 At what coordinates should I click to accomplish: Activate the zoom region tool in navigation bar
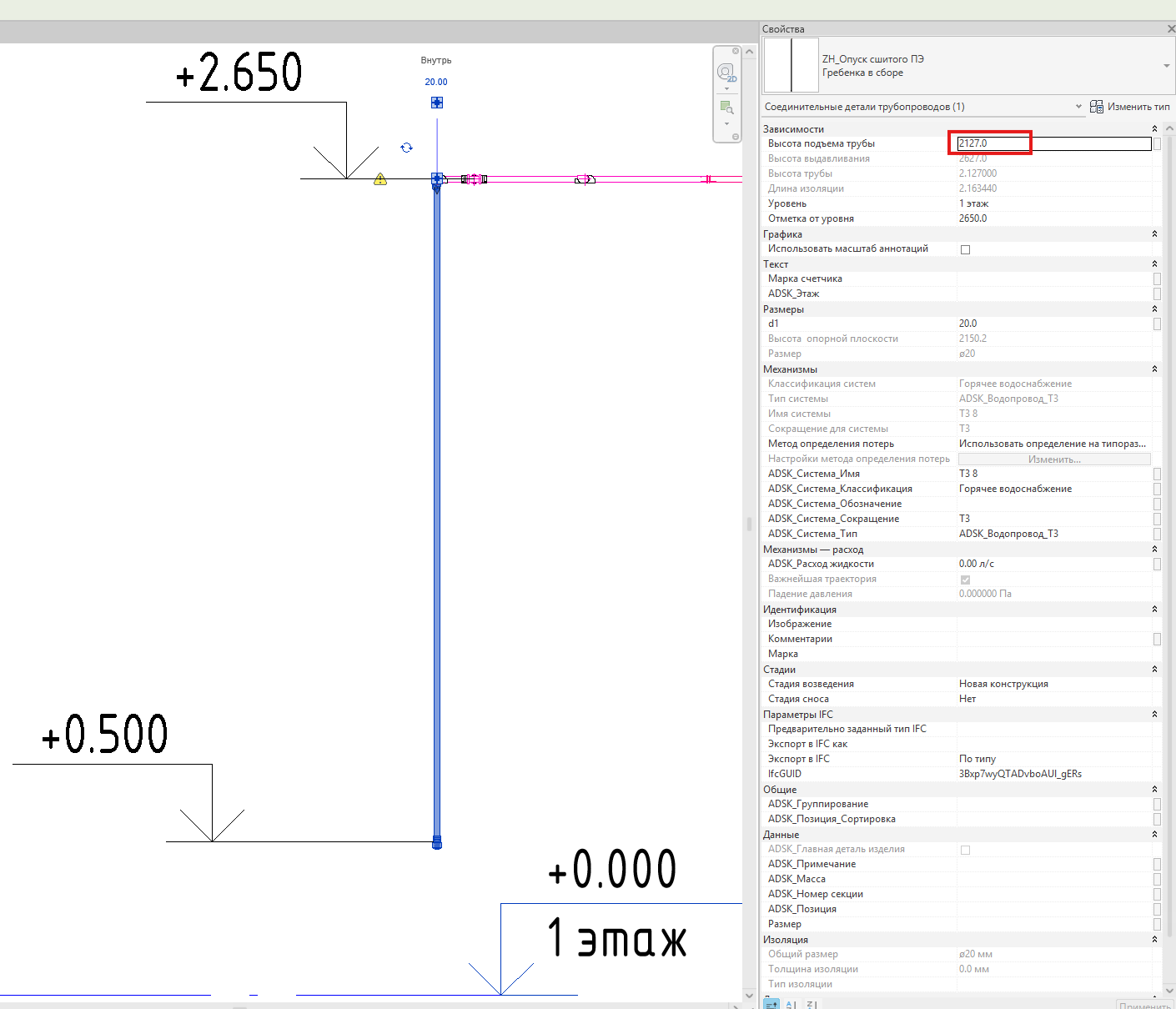pos(726,108)
